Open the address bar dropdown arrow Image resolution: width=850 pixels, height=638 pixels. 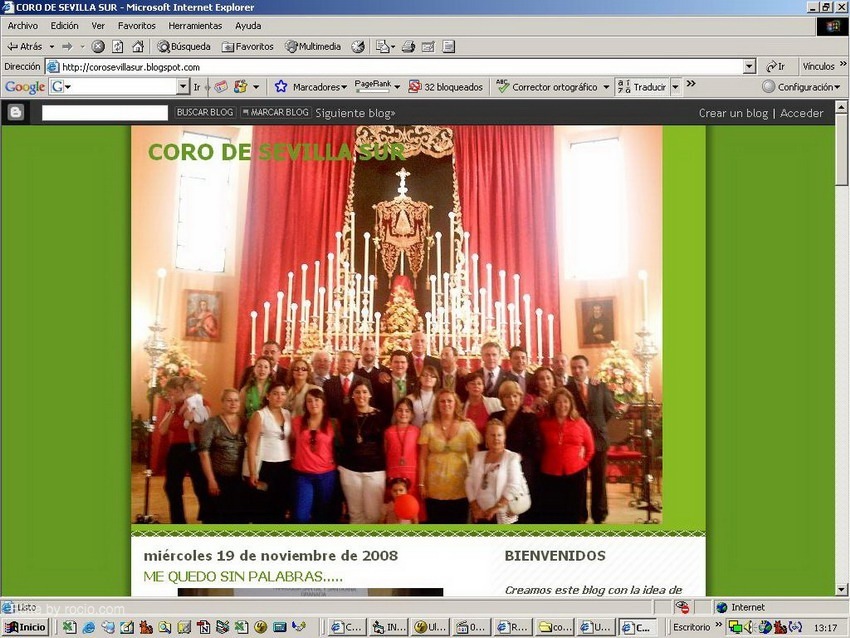coord(749,67)
